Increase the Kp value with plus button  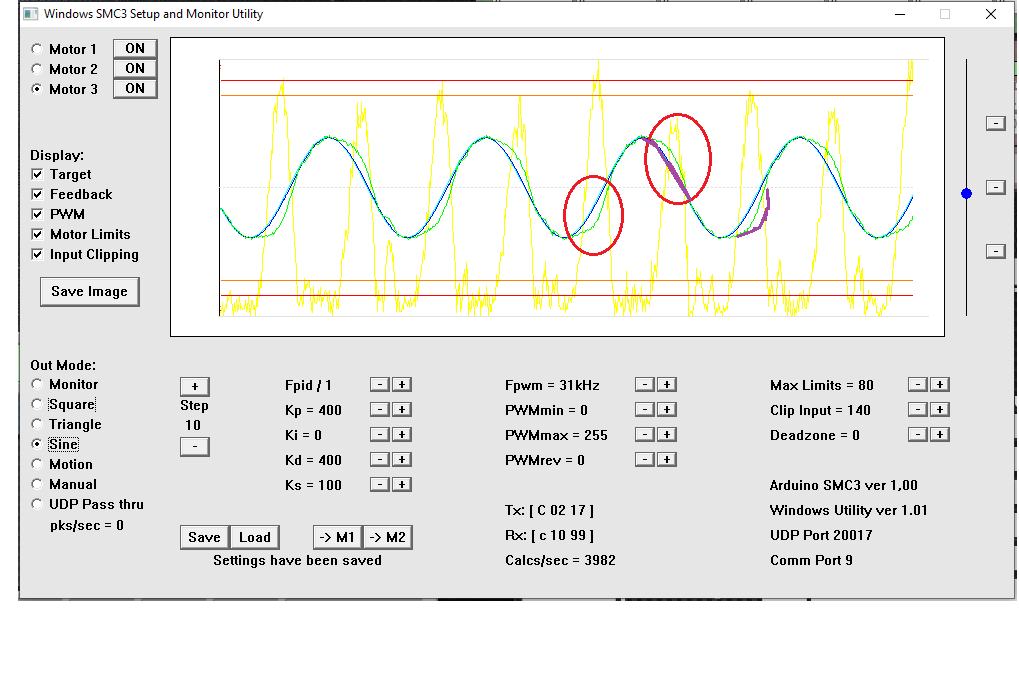tap(401, 409)
